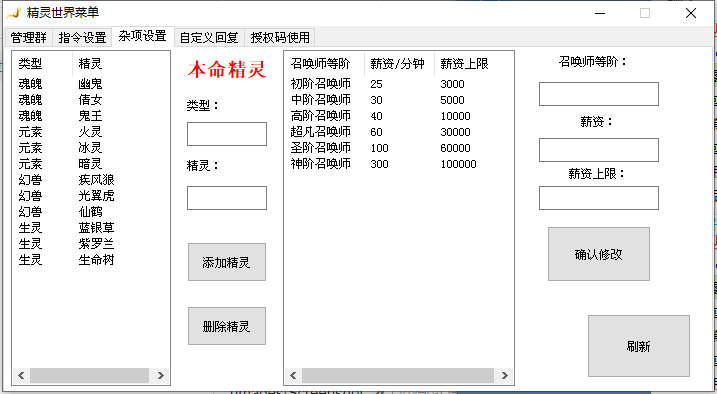Click right arrow of salary list scrollbar

point(504,375)
